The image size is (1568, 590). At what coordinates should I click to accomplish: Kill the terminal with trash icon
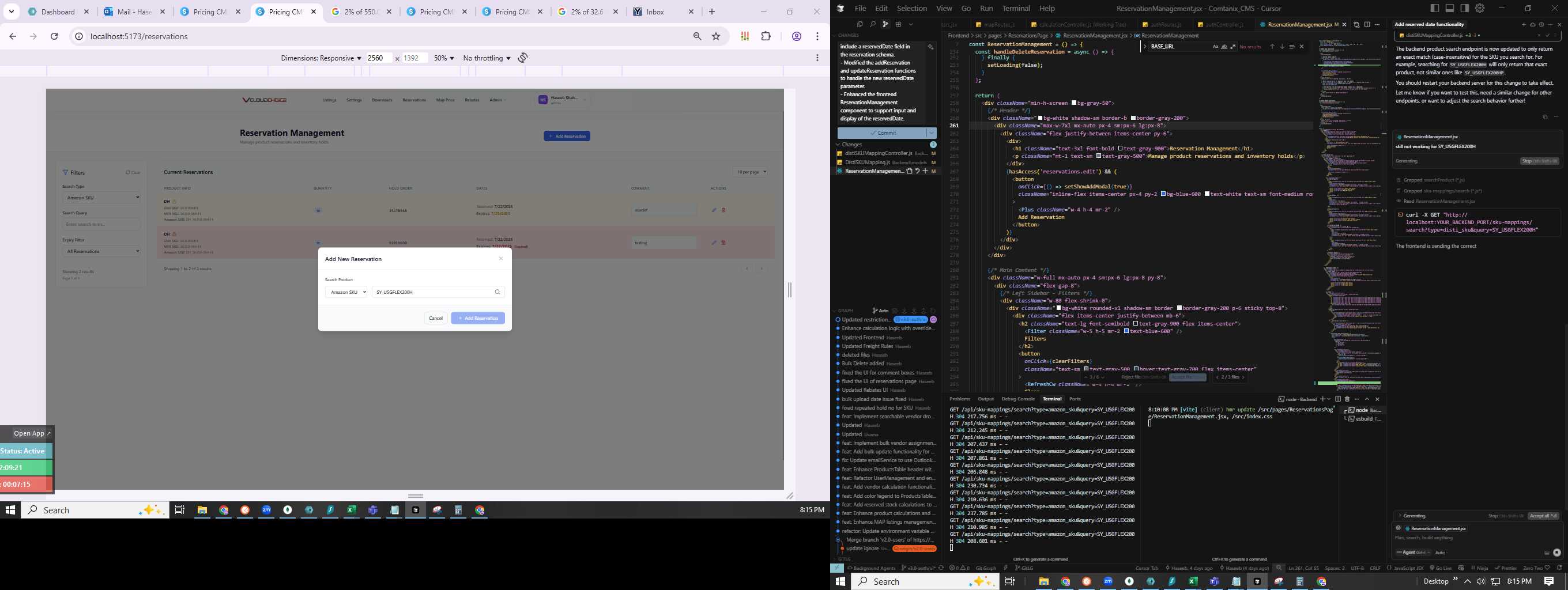pos(1347,399)
